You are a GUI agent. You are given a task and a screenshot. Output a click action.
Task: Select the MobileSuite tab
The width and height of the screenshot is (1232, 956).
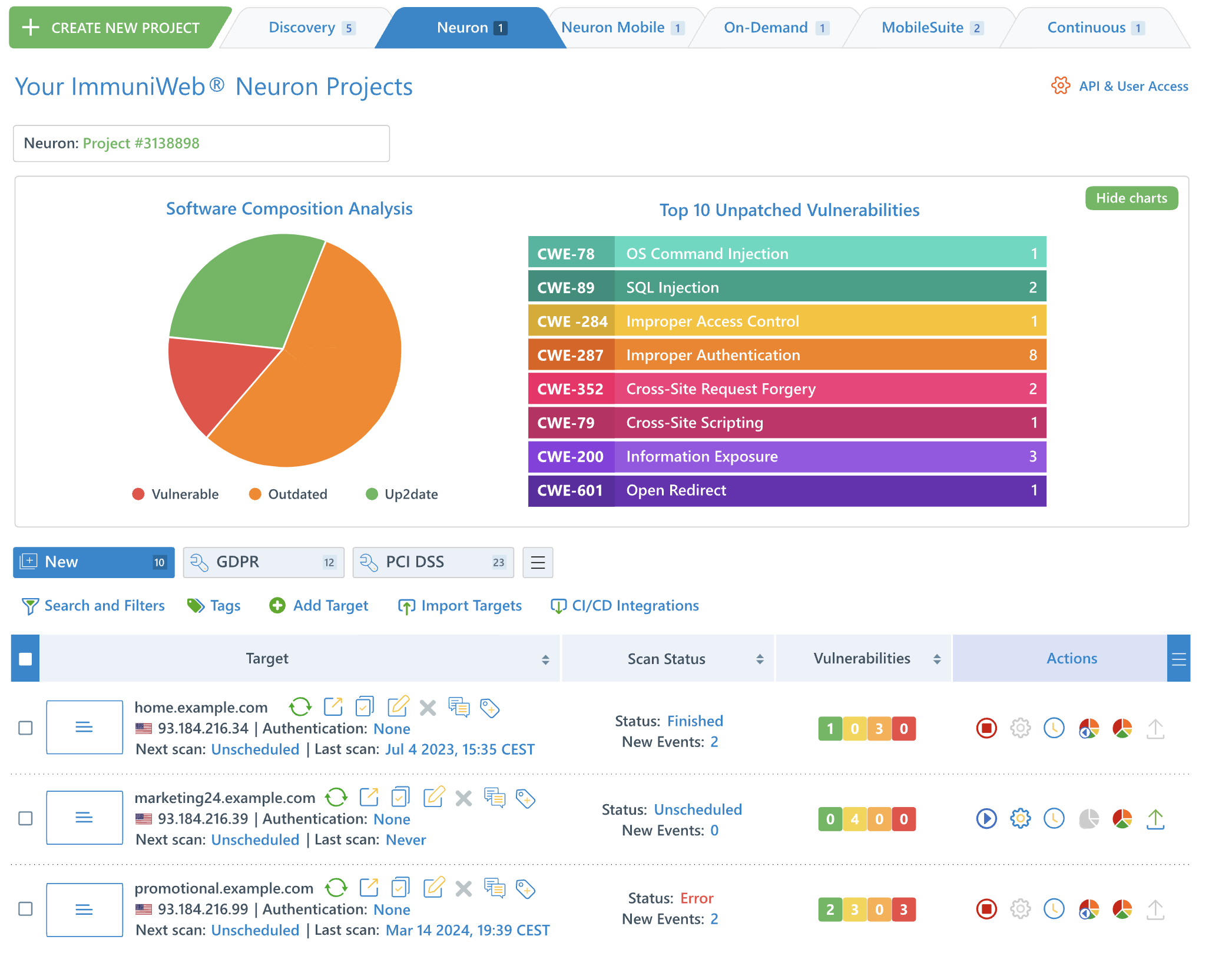pyautogui.click(x=932, y=28)
